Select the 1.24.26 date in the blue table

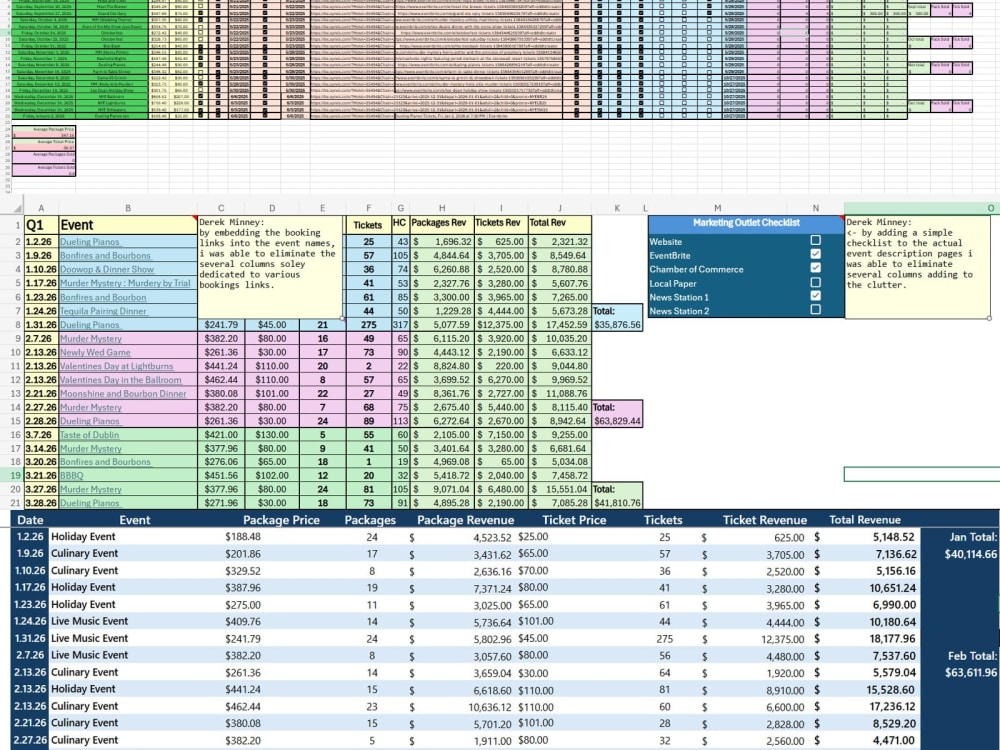[30, 621]
